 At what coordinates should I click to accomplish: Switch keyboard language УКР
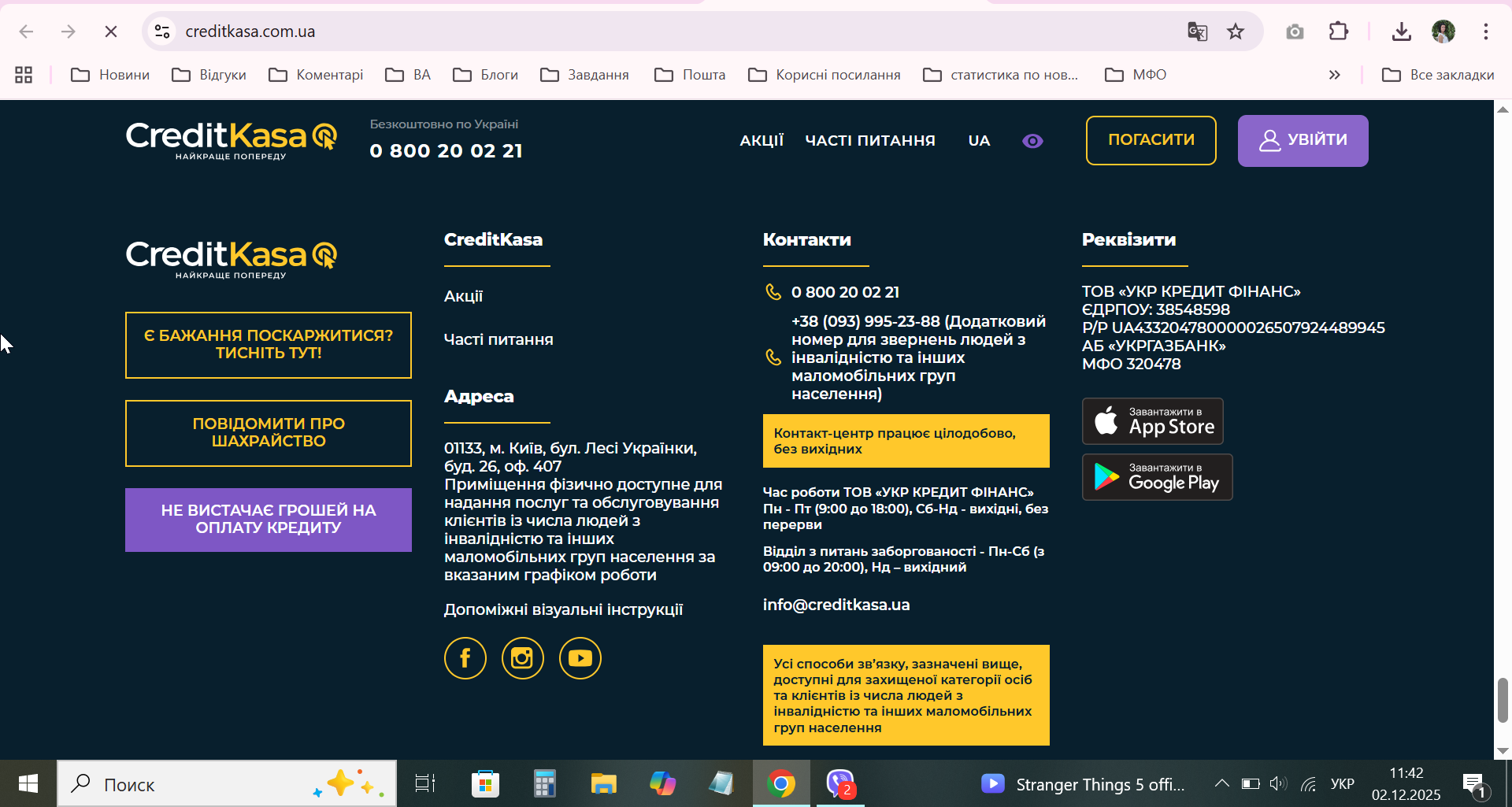1343,784
